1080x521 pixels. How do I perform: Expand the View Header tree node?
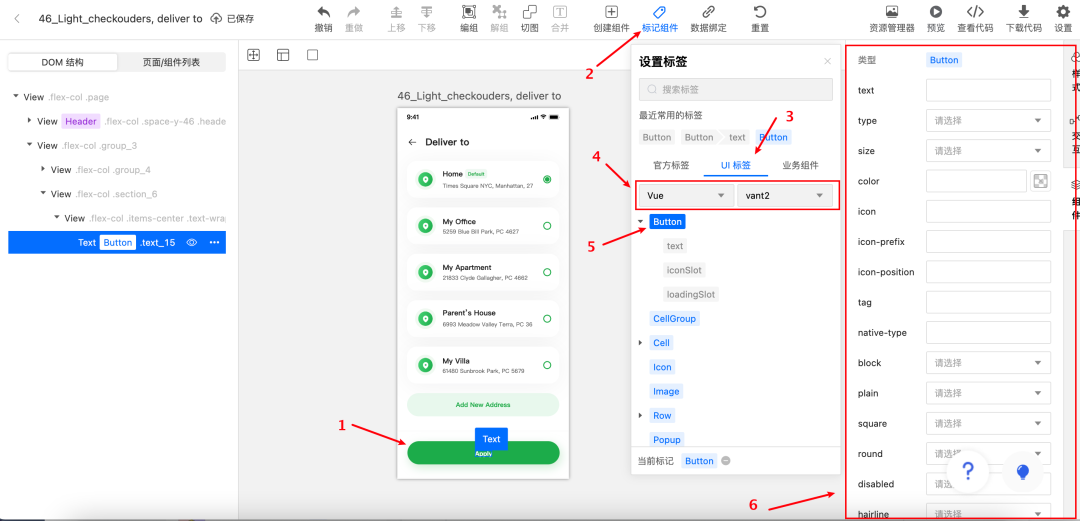pos(30,121)
